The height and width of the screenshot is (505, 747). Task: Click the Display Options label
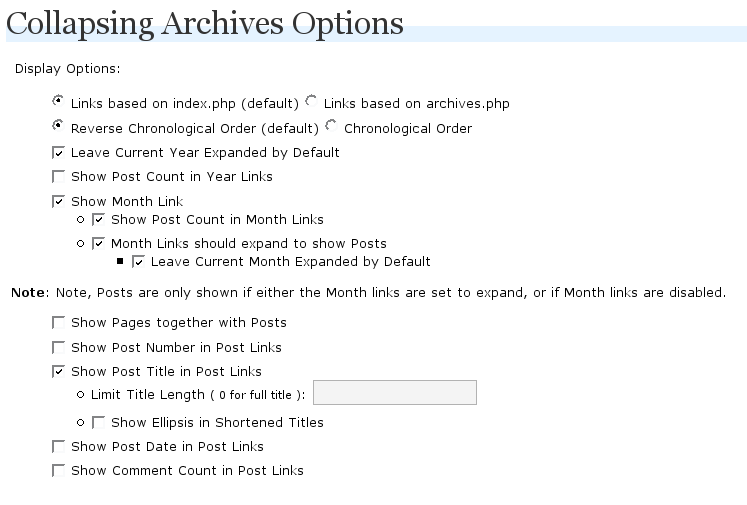[68, 69]
